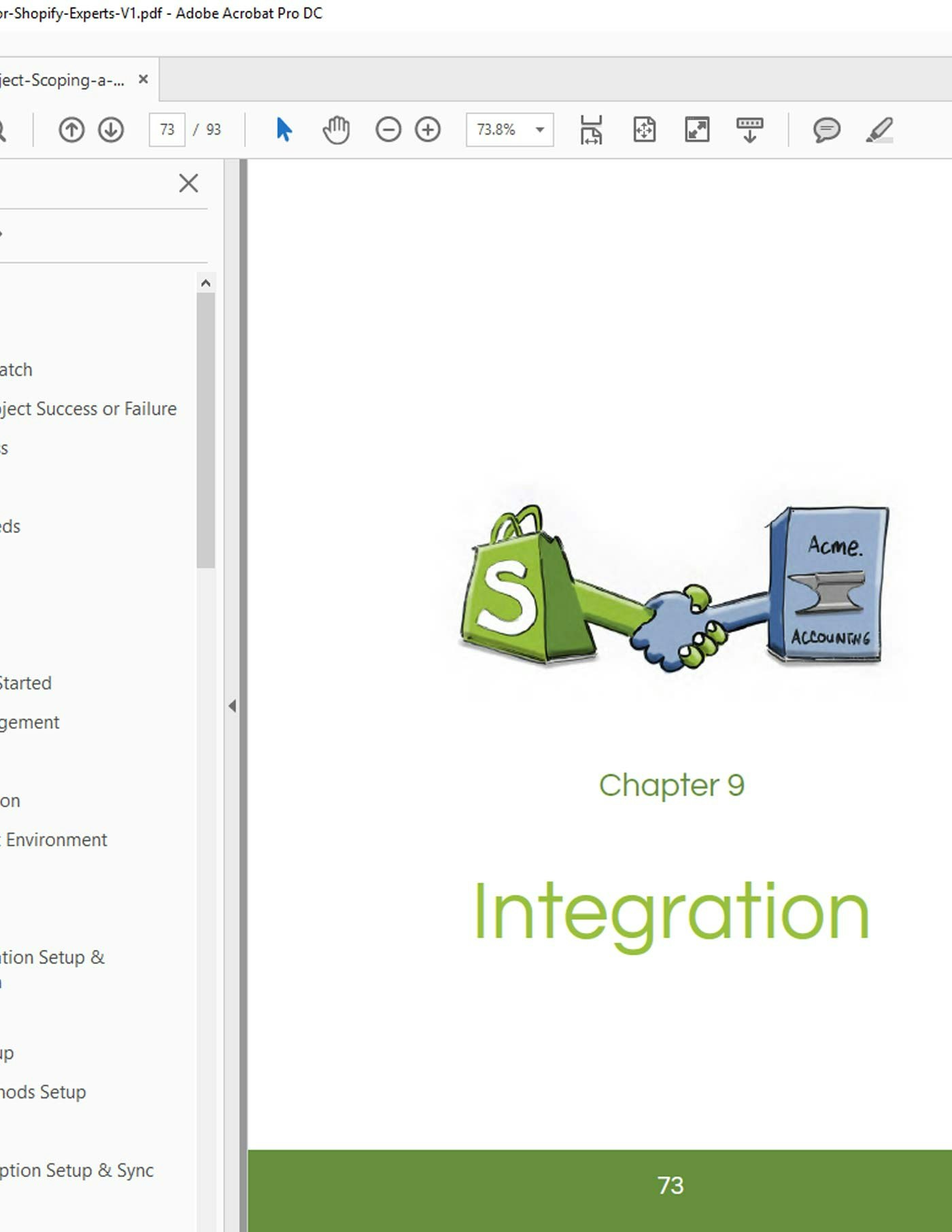The width and height of the screenshot is (952, 1232).
Task: Collapse the navigation pane with the arrow handle
Action: coord(232,706)
